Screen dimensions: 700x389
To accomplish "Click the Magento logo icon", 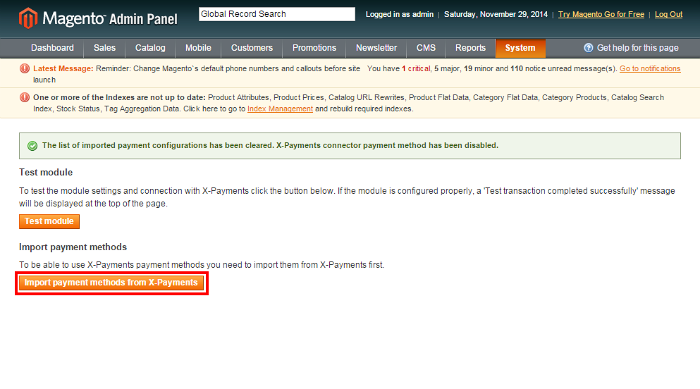I will click(x=28, y=18).
